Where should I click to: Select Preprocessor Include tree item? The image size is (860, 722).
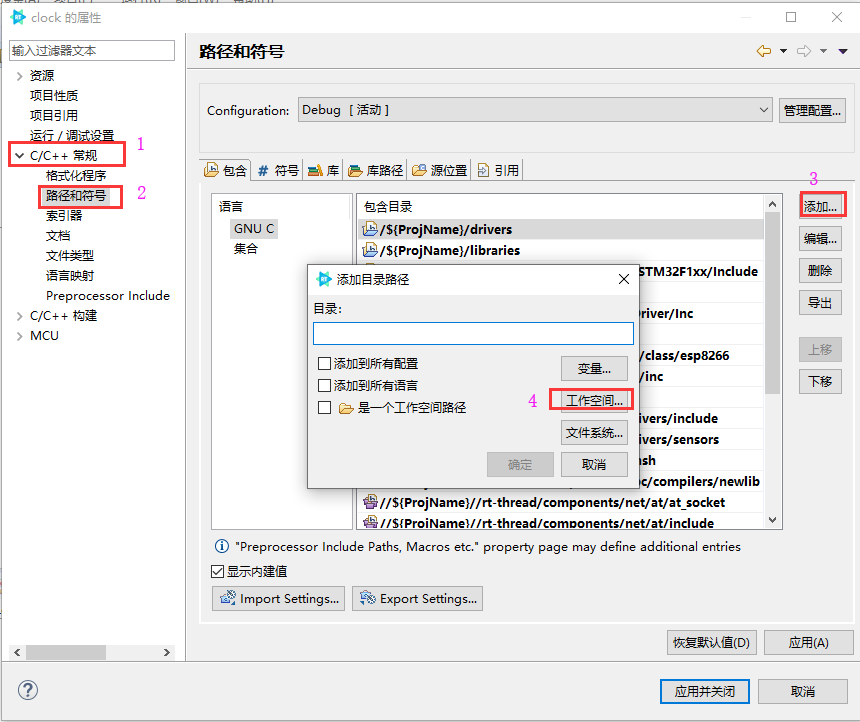click(108, 296)
